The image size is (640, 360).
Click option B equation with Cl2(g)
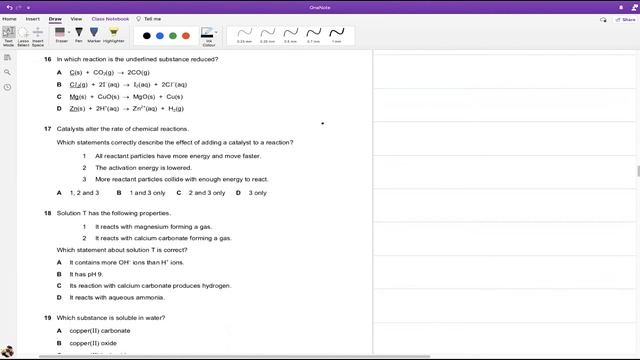point(128,84)
